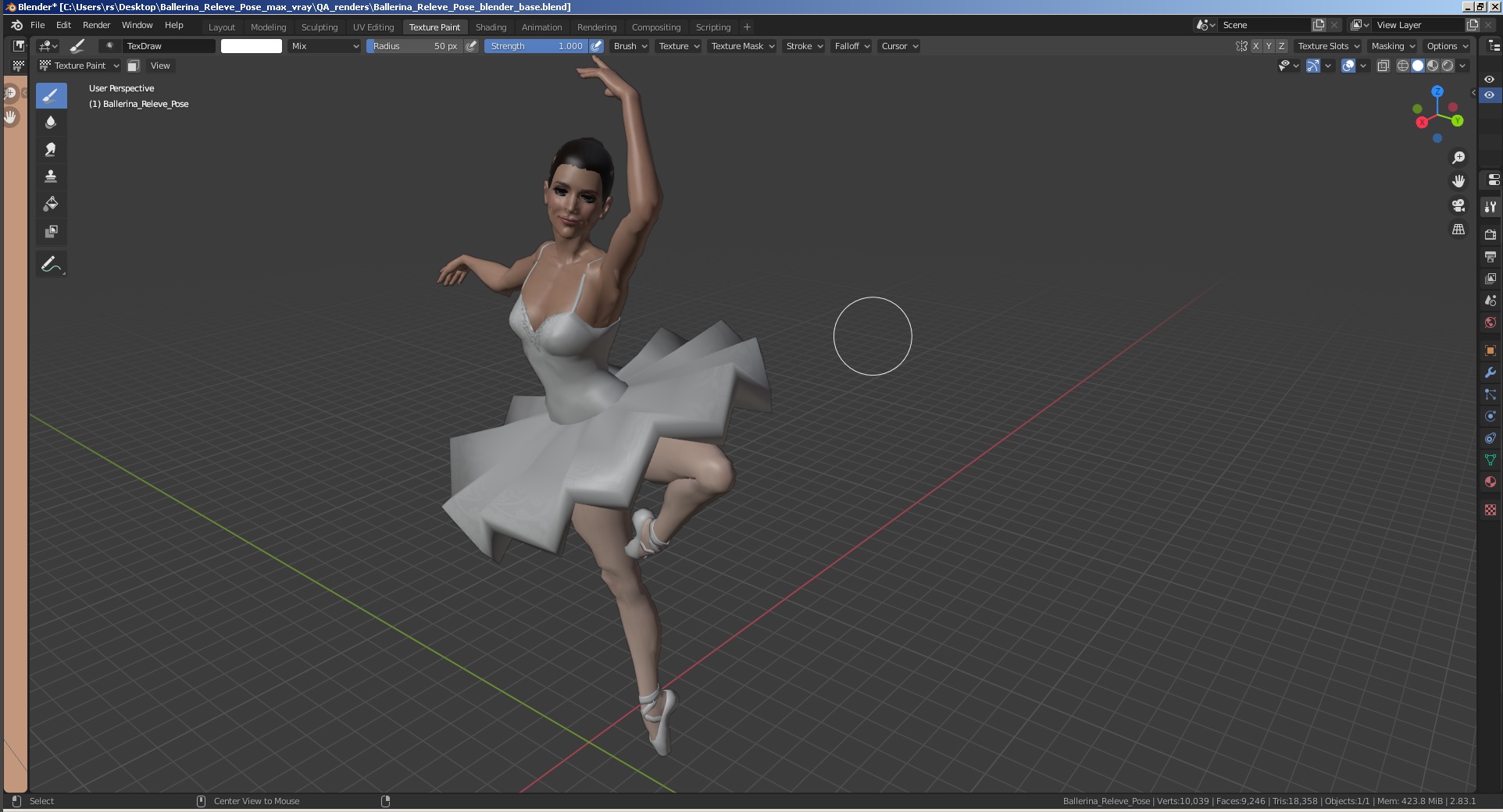This screenshot has height=812, width=1503.
Task: Enable material preview shading
Action: pyautogui.click(x=1433, y=66)
